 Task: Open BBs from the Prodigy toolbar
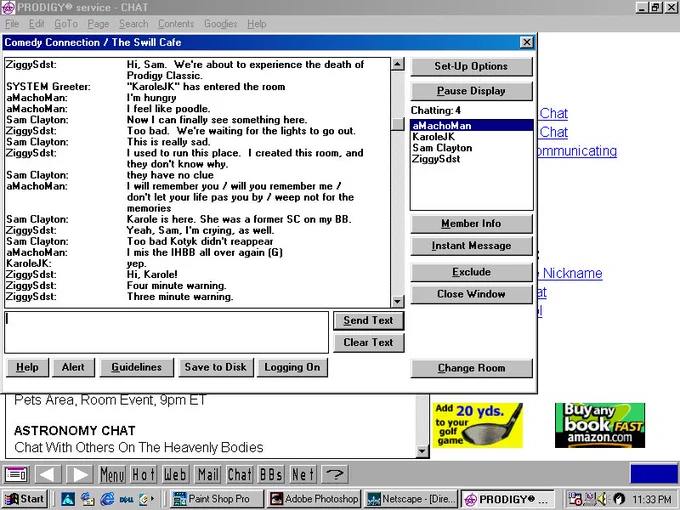(x=271, y=474)
